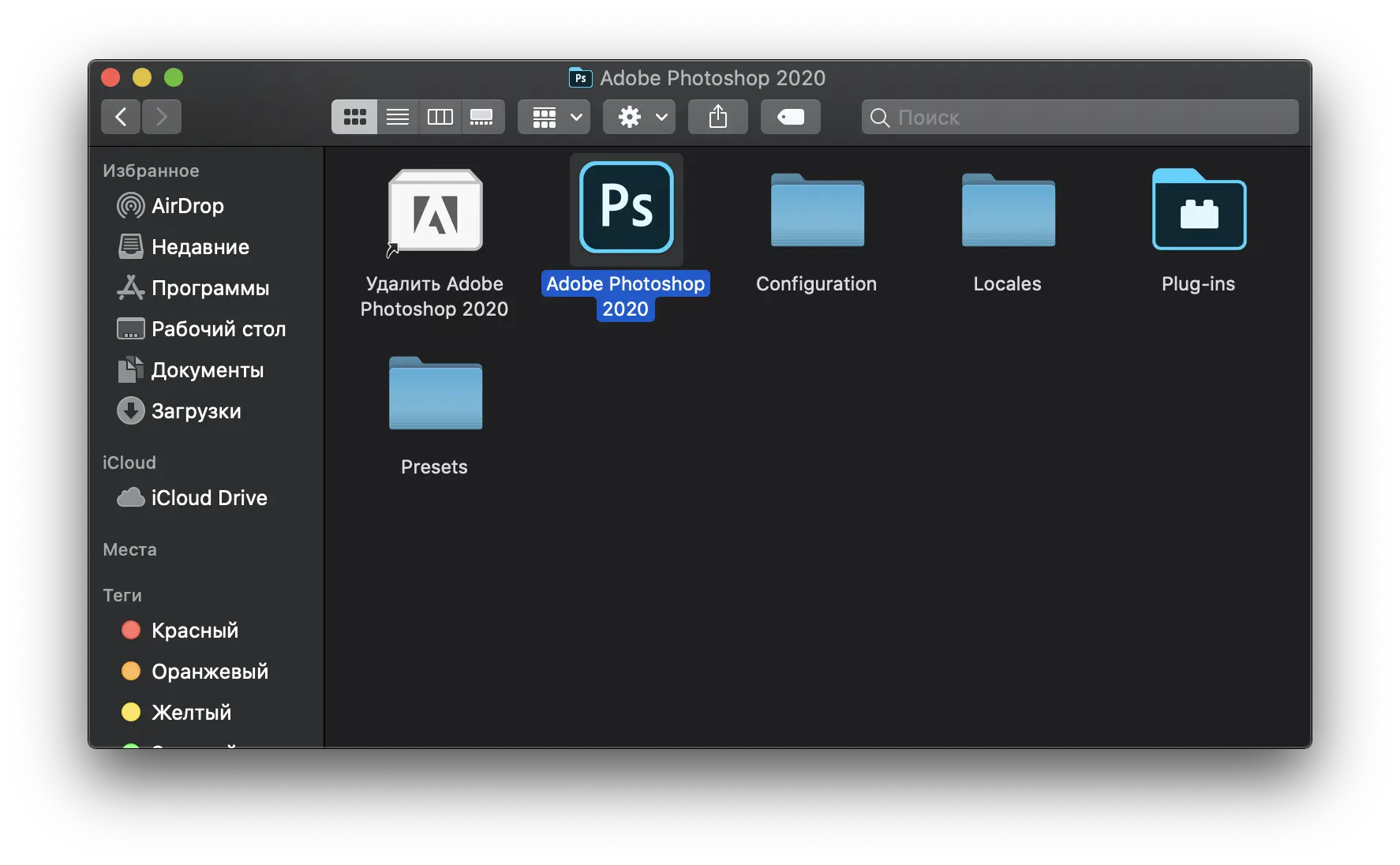Click the Back navigation button
This screenshot has width=1400, height=865.
tap(121, 118)
